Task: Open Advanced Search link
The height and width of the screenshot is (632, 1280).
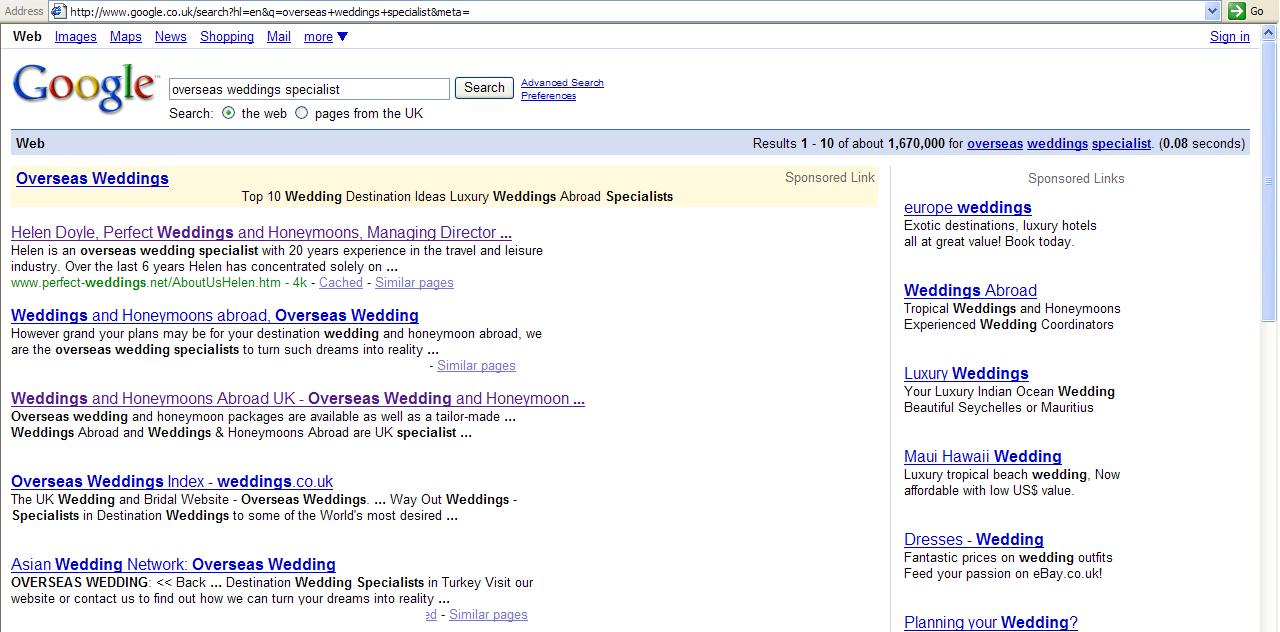Action: tap(562, 83)
